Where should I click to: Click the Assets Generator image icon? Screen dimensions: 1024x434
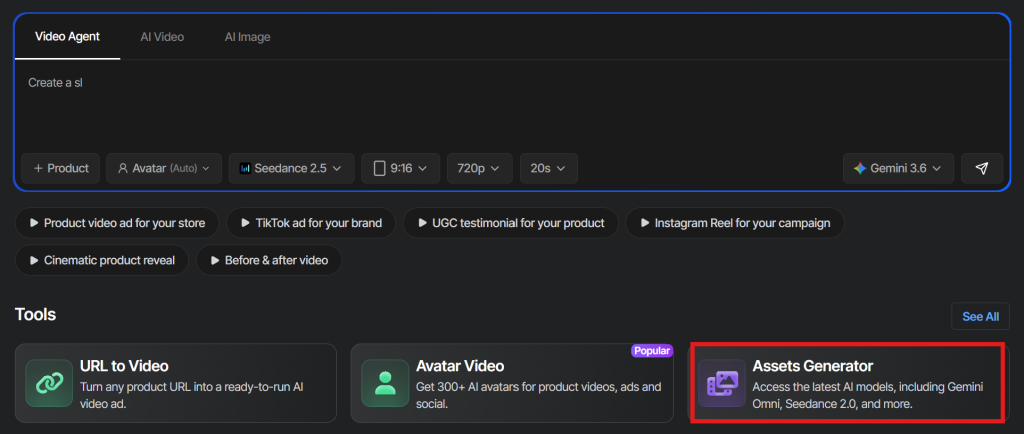pos(722,383)
